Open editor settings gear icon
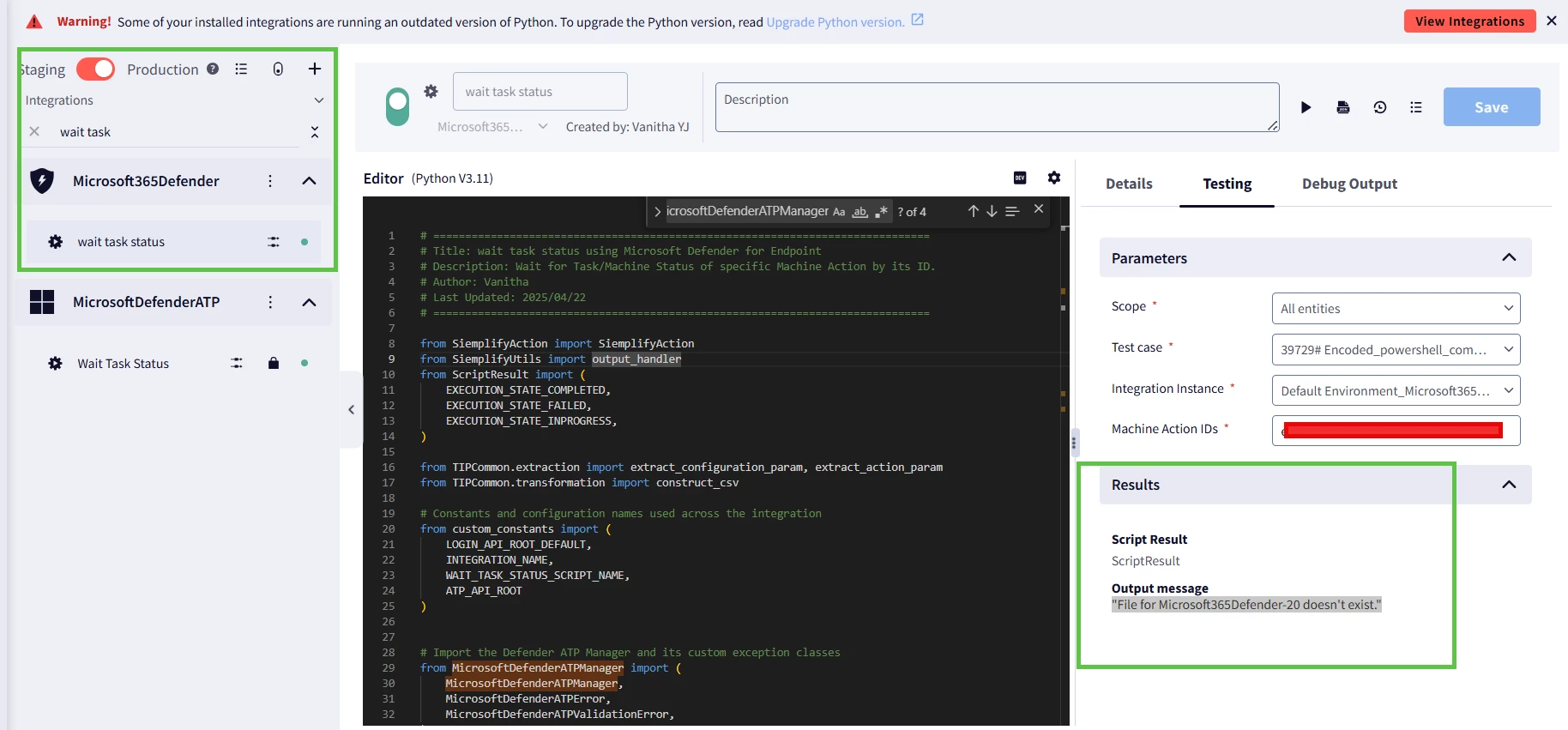This screenshot has height=730, width=1568. 1054,178
